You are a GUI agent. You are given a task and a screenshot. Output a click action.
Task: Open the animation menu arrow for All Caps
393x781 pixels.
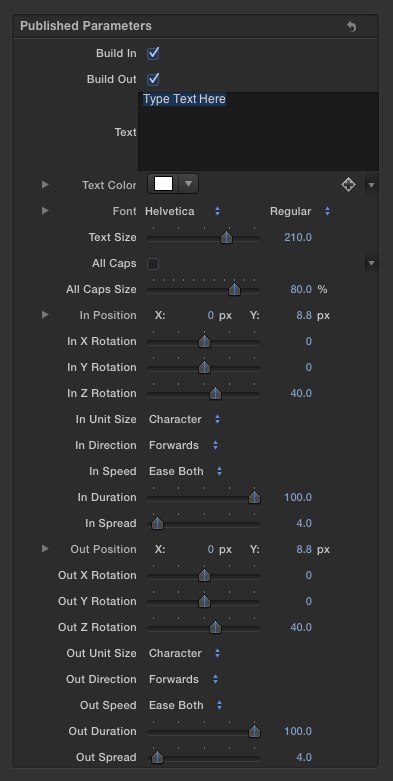[372, 263]
